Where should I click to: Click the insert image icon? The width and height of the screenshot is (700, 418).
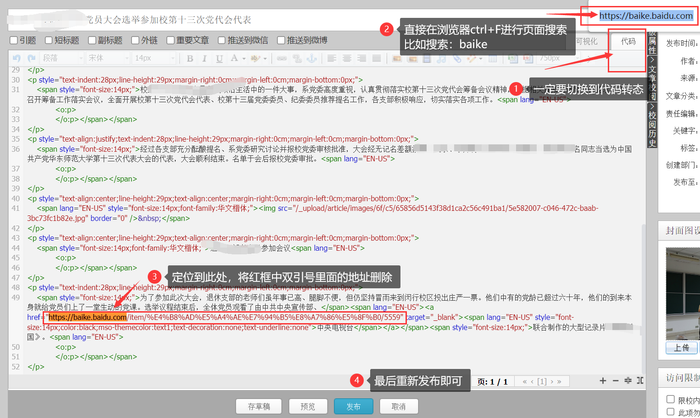pos(396,59)
